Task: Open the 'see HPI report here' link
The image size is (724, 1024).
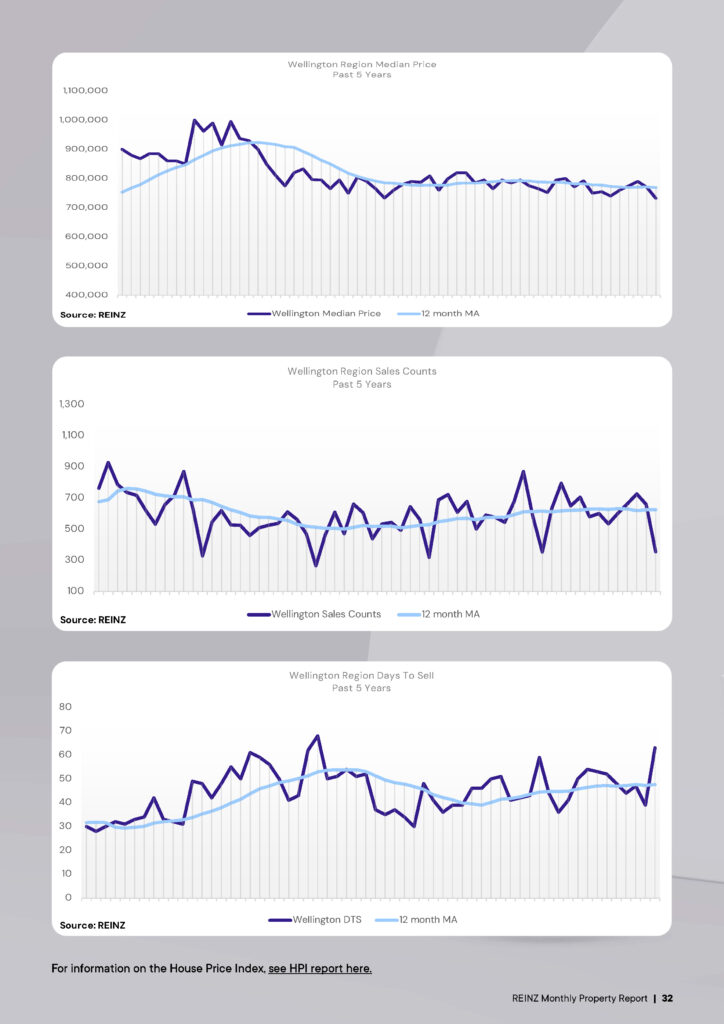Action: point(320,969)
